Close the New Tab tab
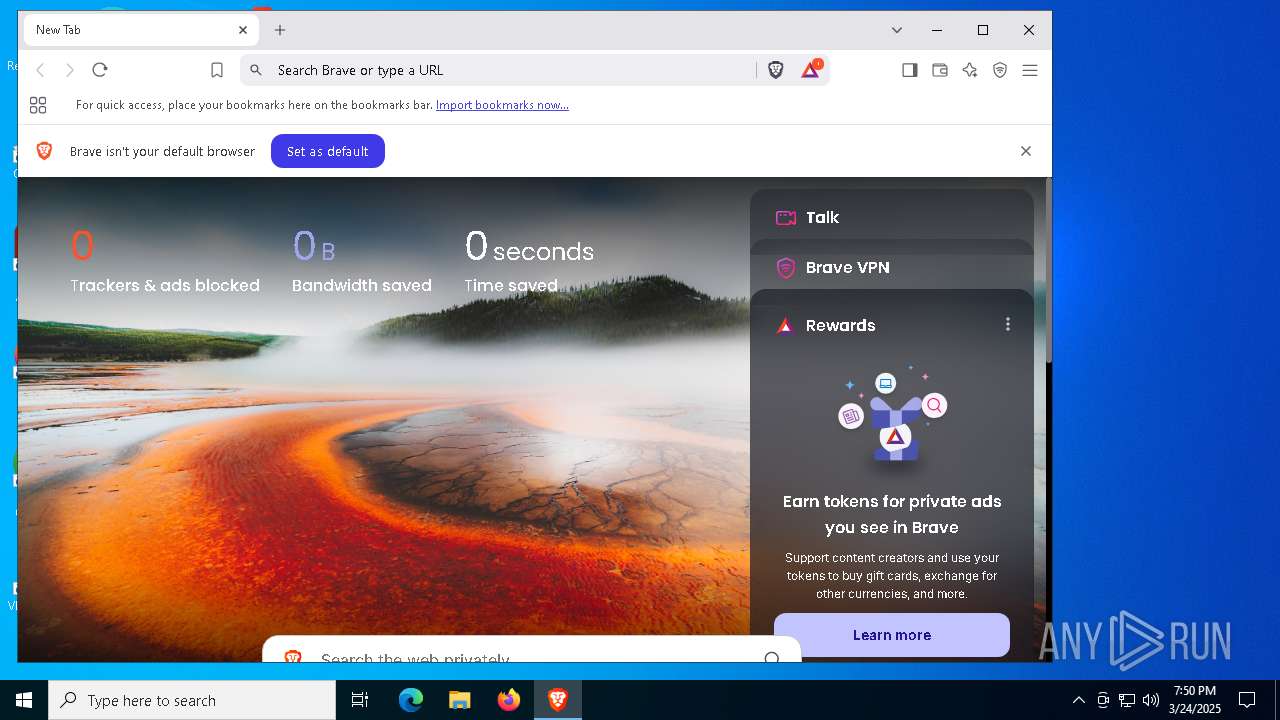The height and width of the screenshot is (720, 1280). tap(243, 30)
